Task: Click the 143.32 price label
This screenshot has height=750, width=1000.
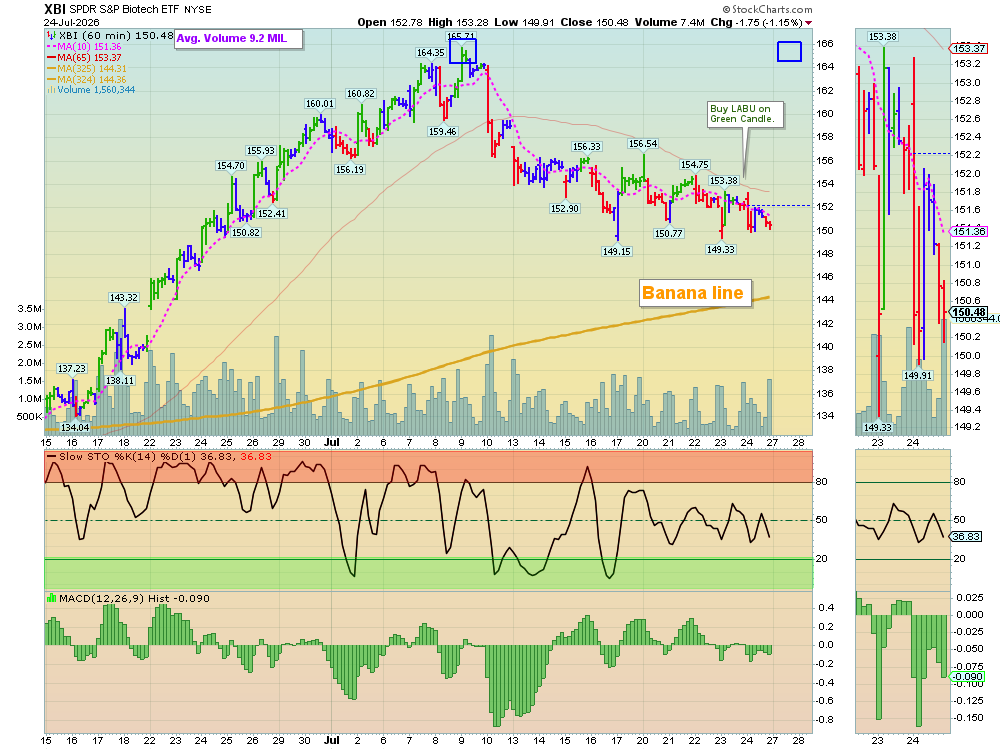Action: (124, 297)
